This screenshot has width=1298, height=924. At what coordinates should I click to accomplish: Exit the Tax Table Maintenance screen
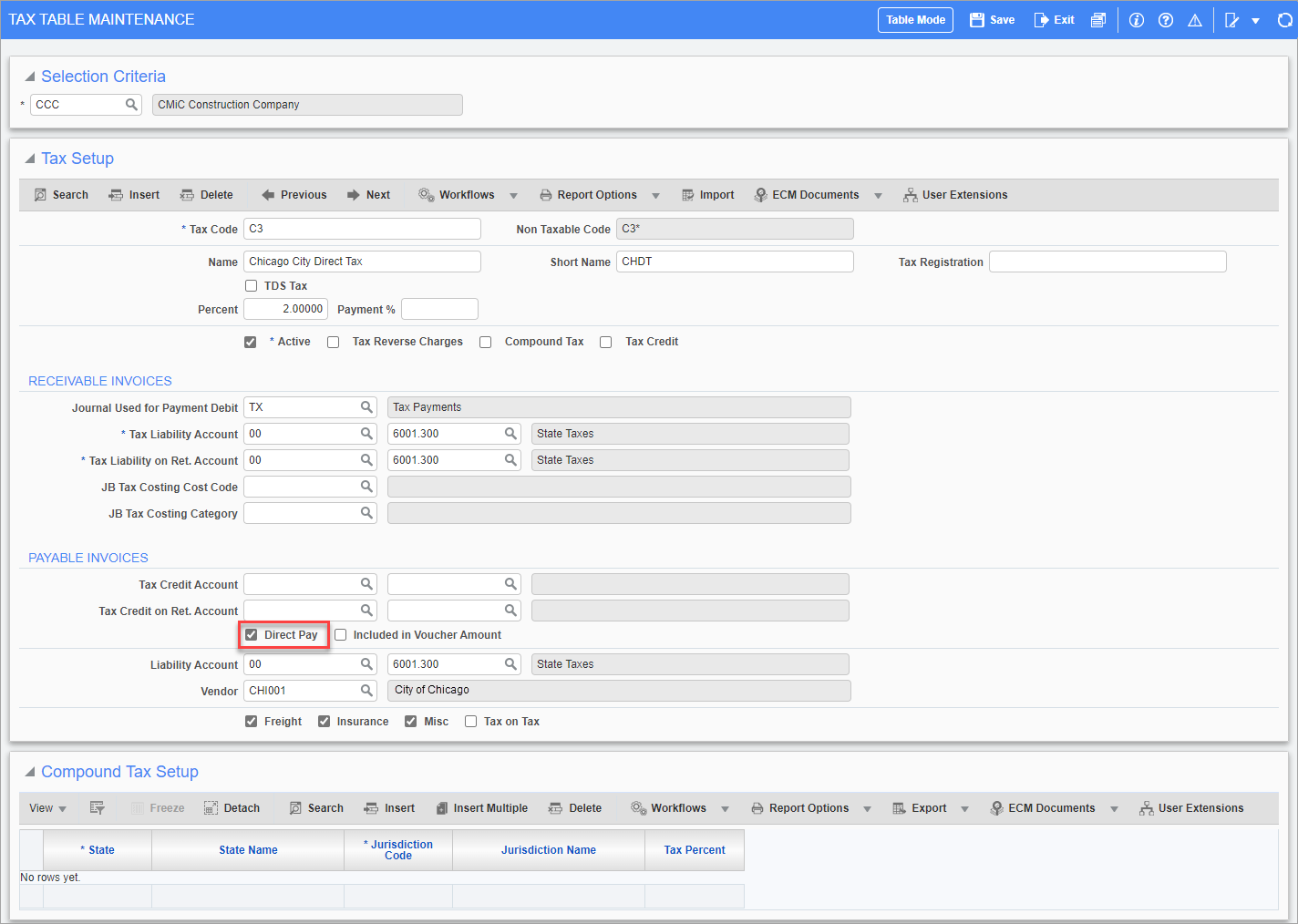1054,20
